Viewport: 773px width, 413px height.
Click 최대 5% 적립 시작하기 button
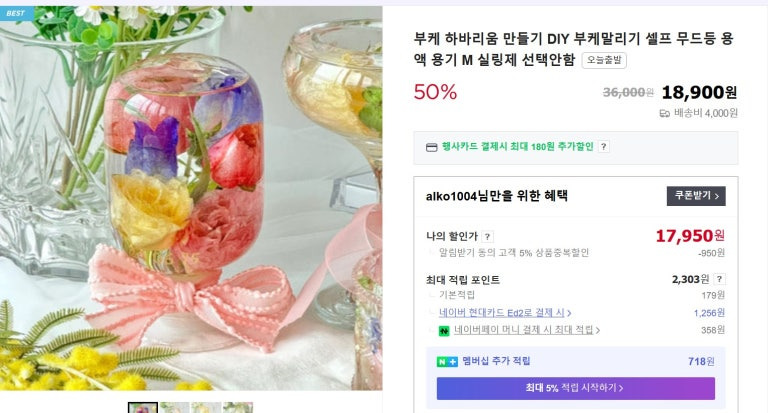(575, 388)
